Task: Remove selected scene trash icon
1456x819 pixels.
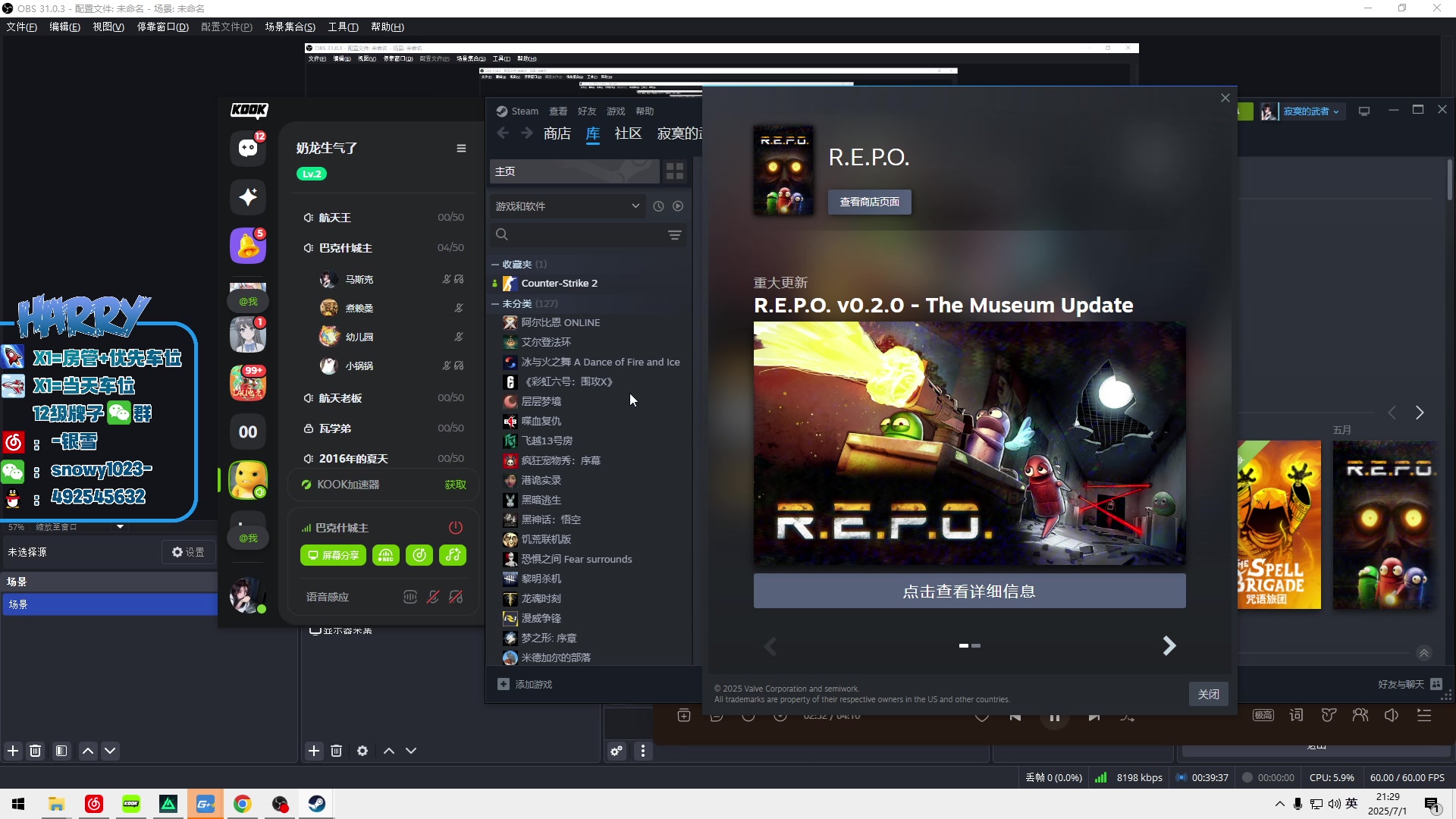Action: coord(35,752)
